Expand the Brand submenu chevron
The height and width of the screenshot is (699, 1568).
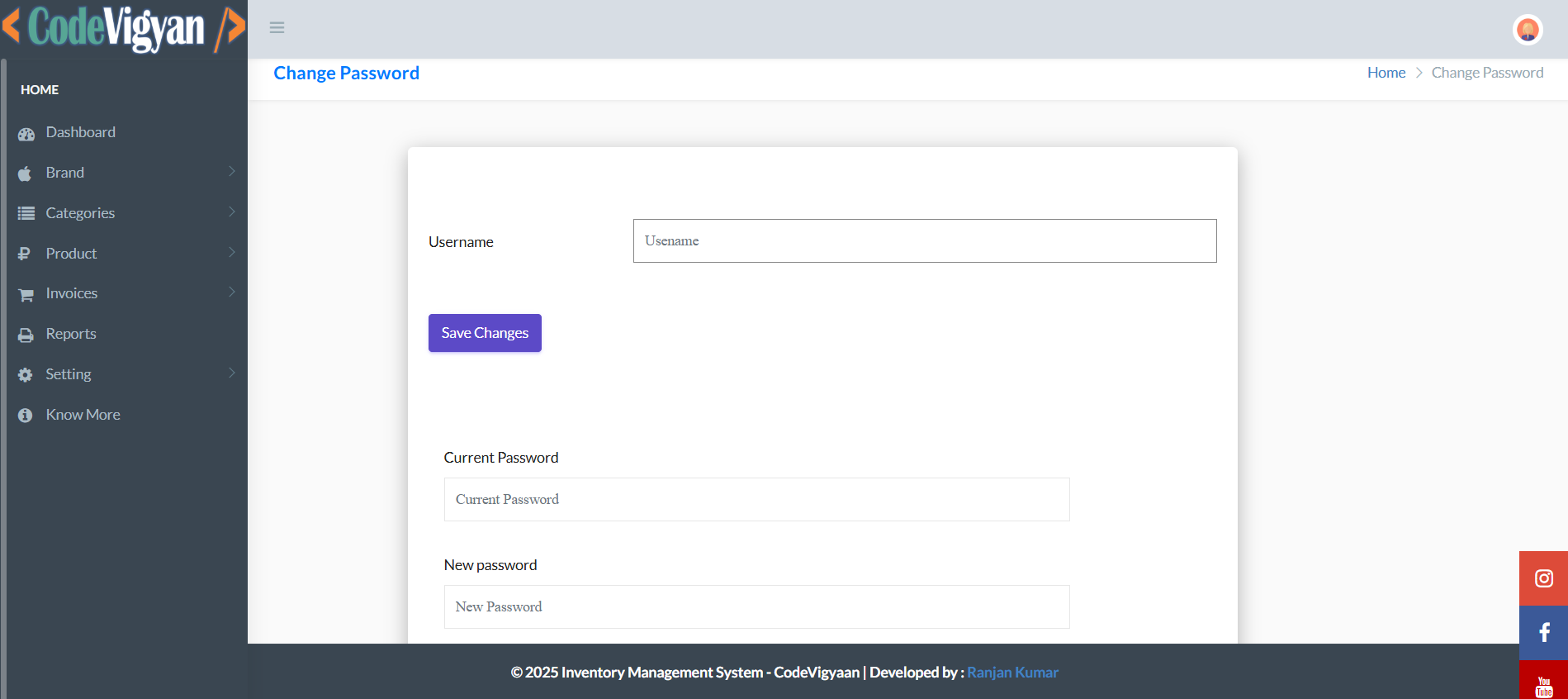click(232, 172)
